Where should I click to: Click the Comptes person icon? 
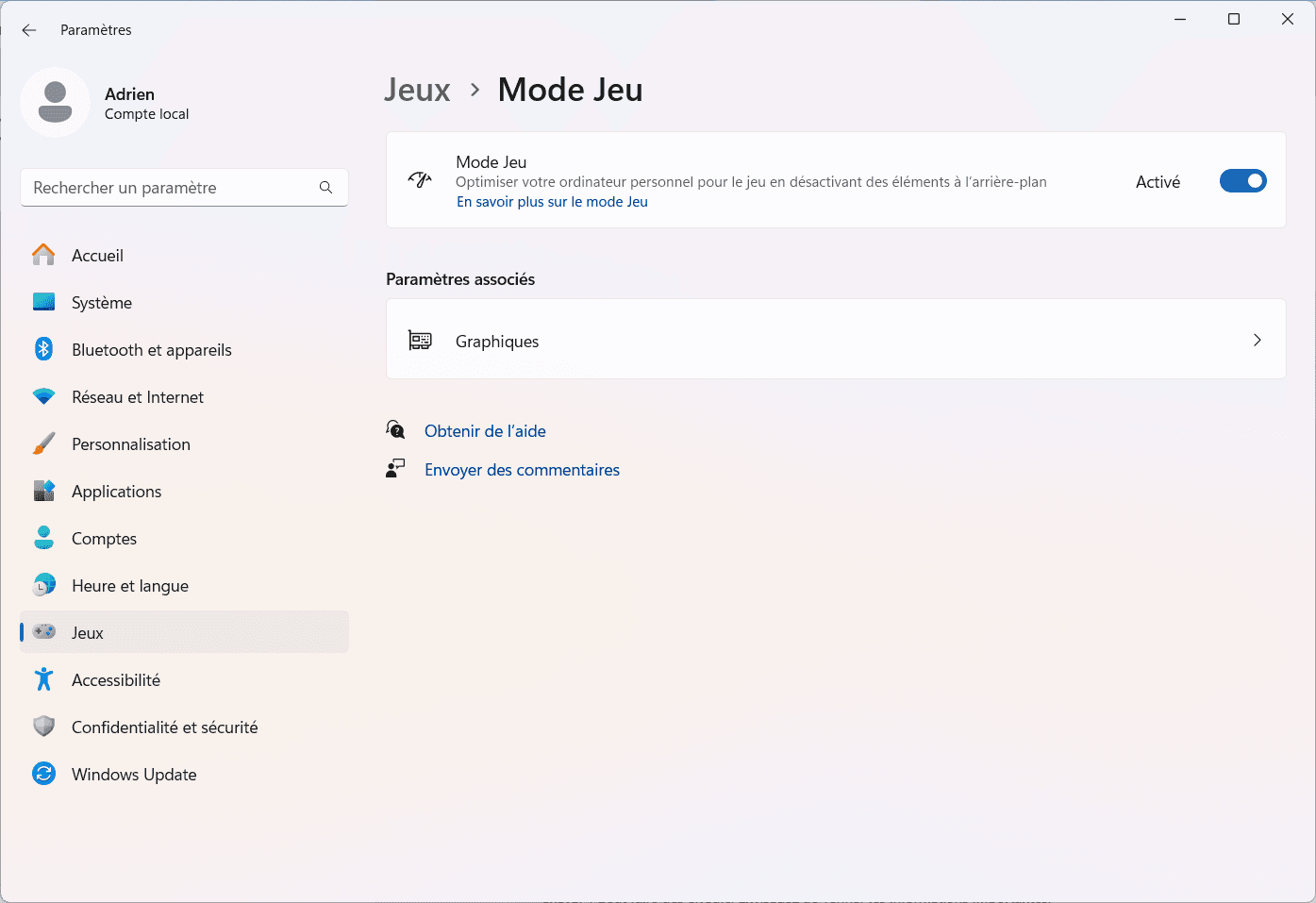point(43,538)
